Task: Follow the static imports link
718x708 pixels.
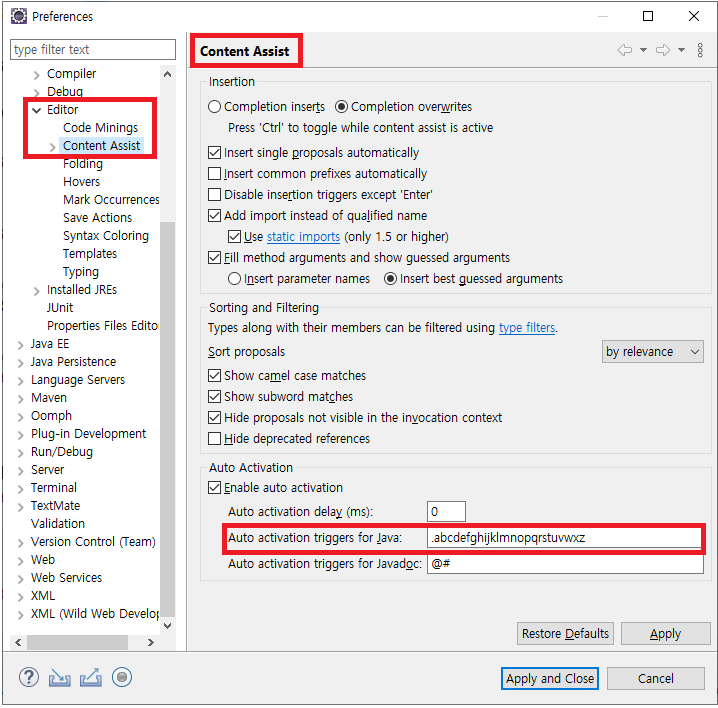Action: [303, 237]
